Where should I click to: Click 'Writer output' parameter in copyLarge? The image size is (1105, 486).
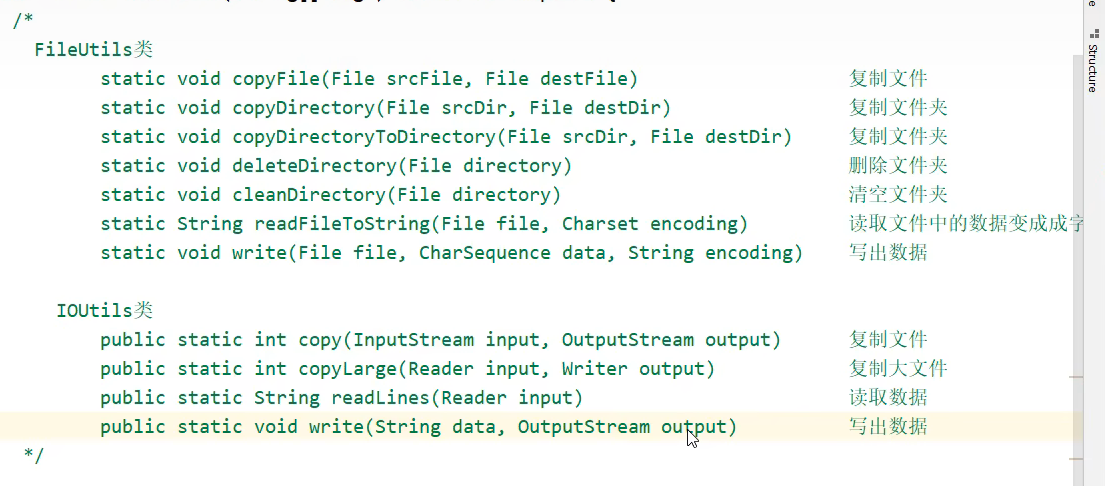coord(634,369)
